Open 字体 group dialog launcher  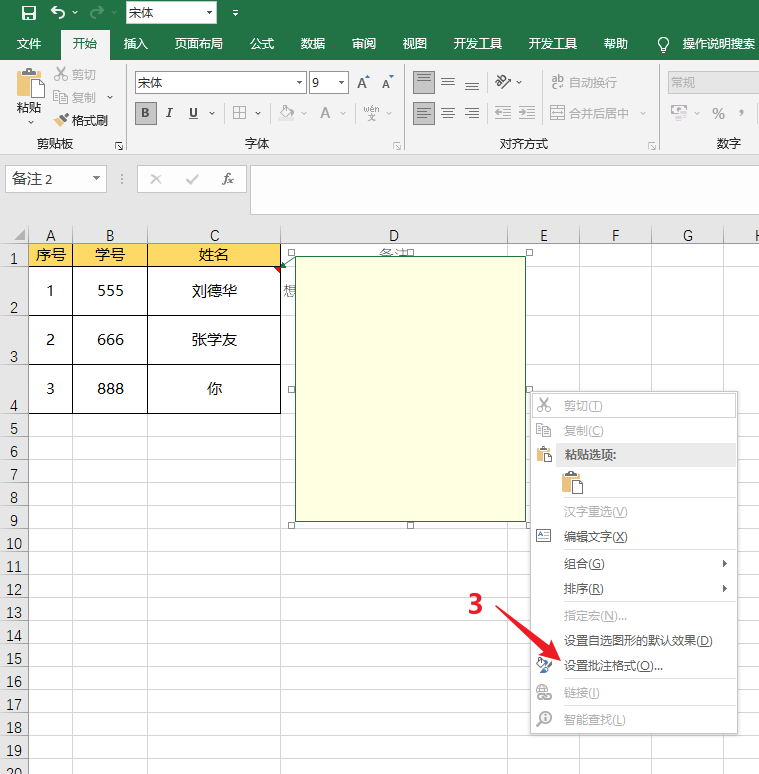click(397, 146)
